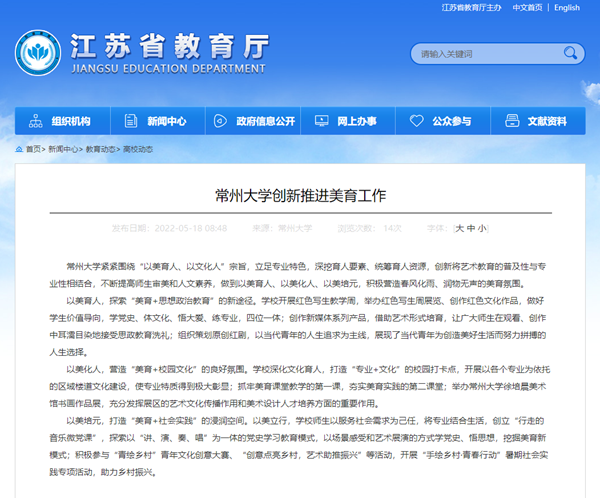Screen dimensions: 600x498
Task: Go to 新闻中心 in the breadcrumb
Action: point(64,149)
